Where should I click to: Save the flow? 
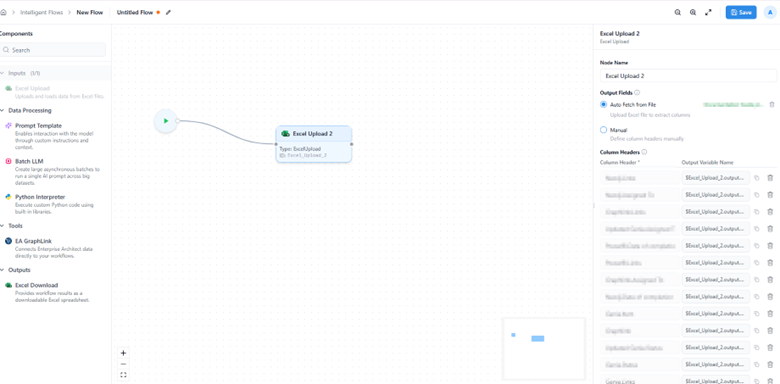[x=741, y=12]
